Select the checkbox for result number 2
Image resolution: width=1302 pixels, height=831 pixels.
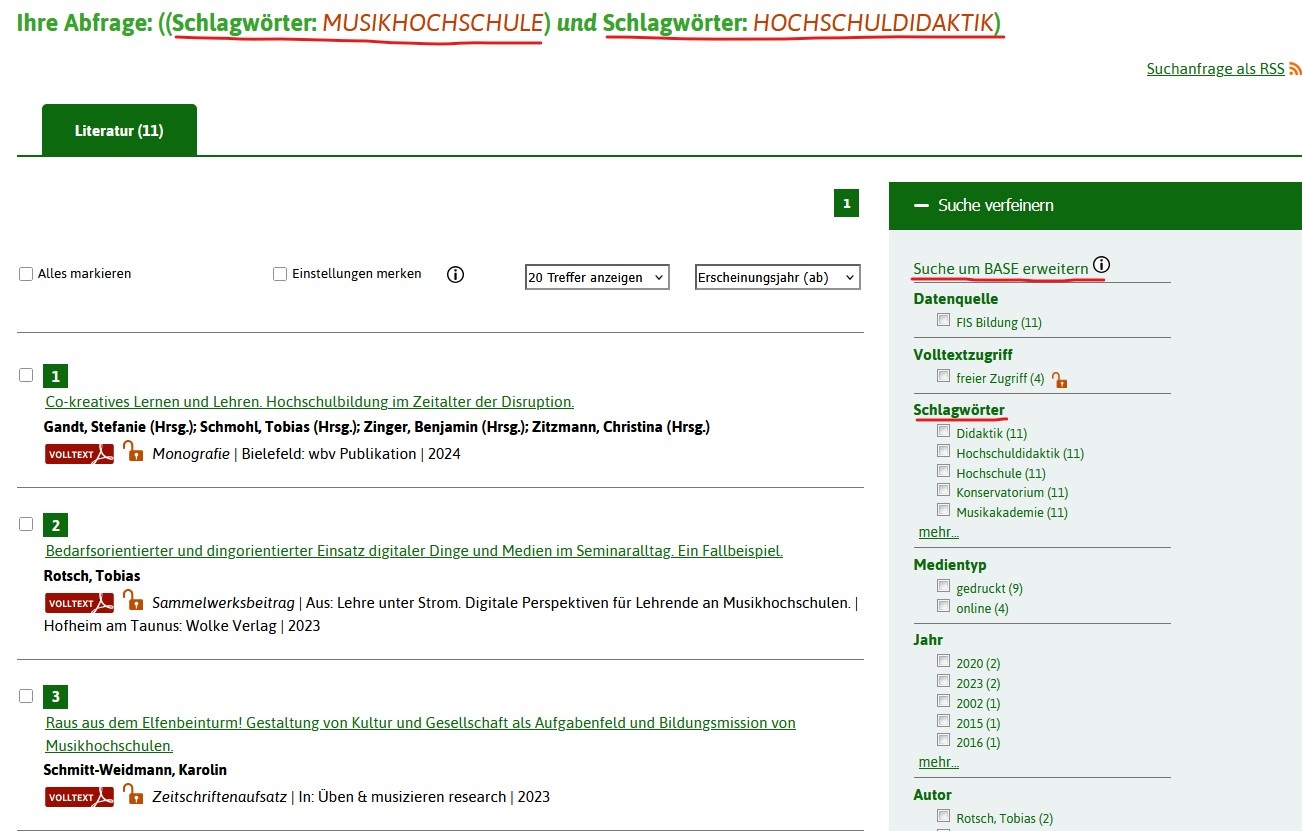pos(26,524)
